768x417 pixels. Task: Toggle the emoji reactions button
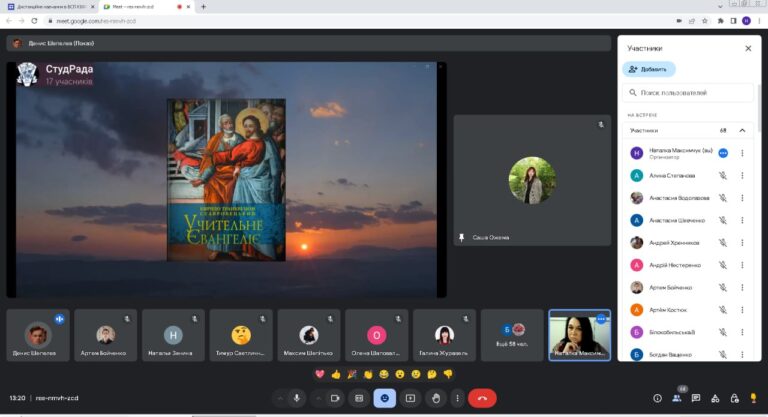(384, 398)
